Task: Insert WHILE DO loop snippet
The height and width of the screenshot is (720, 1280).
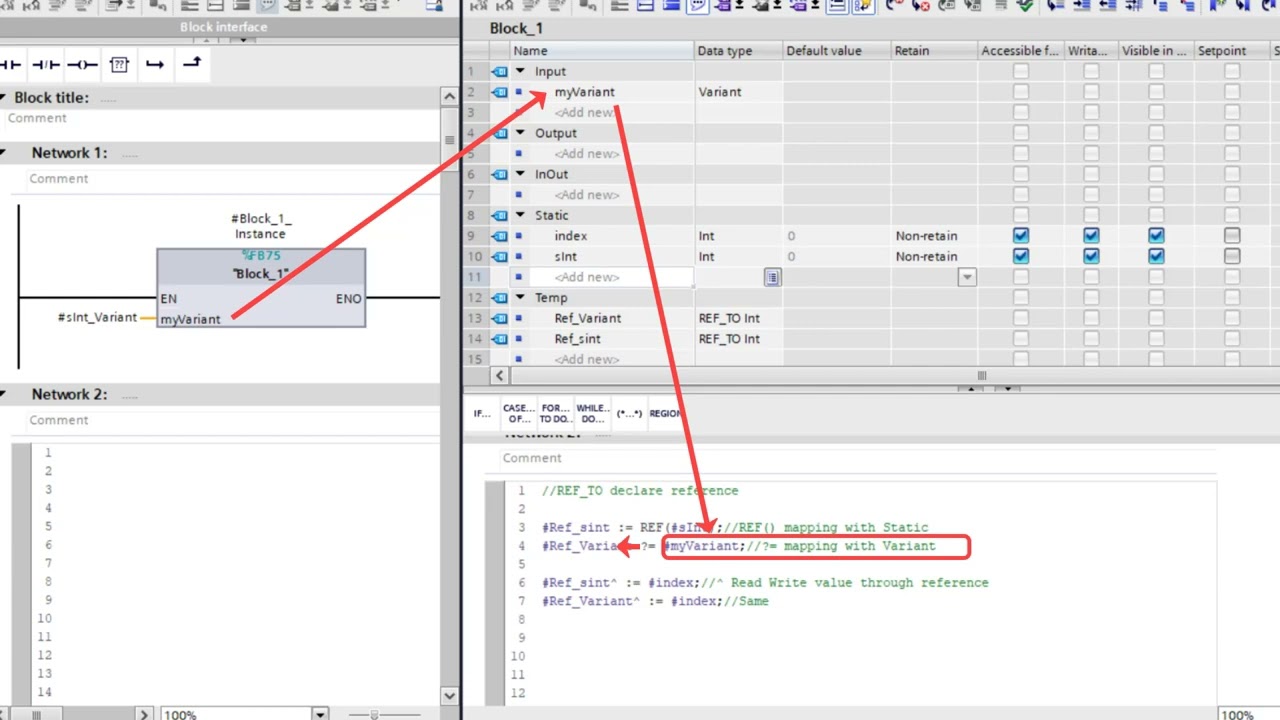Action: 592,413
